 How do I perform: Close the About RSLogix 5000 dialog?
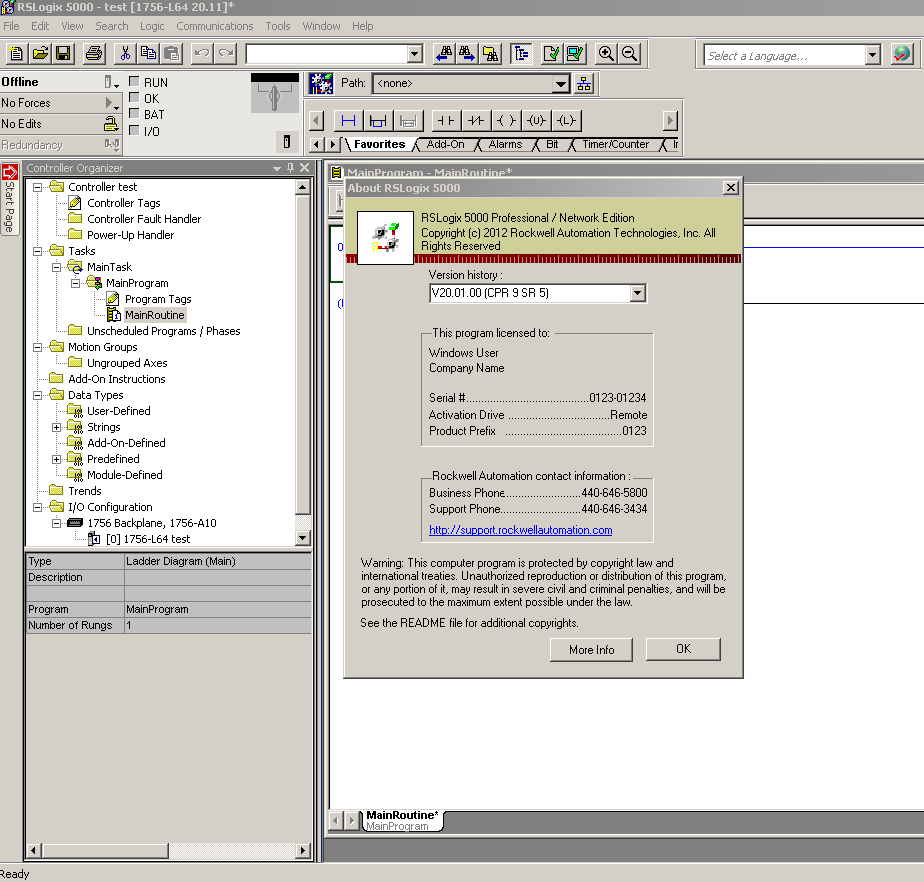(731, 187)
